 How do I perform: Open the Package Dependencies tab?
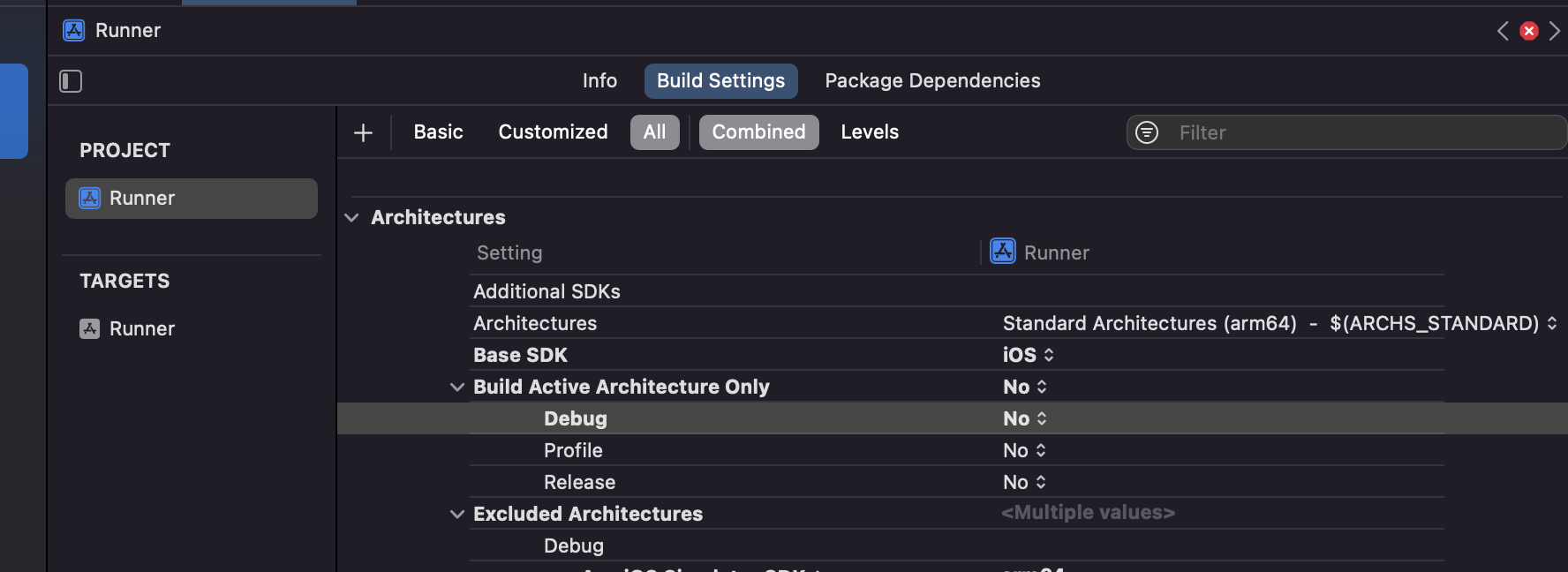click(932, 81)
